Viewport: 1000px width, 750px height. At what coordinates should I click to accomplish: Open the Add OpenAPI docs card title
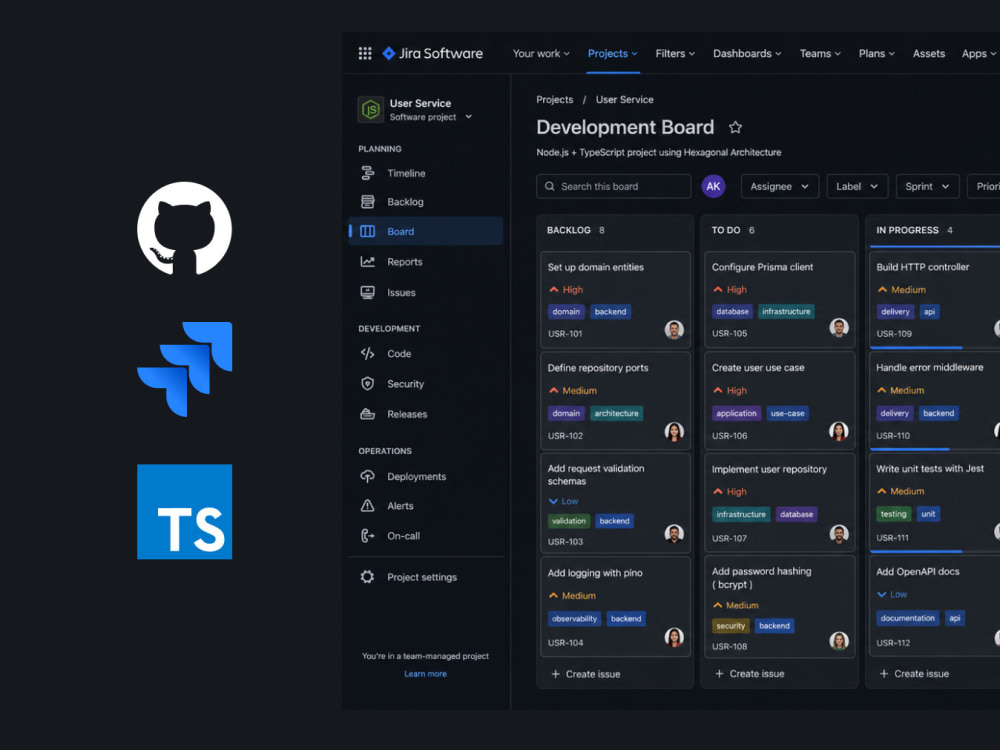coord(917,571)
